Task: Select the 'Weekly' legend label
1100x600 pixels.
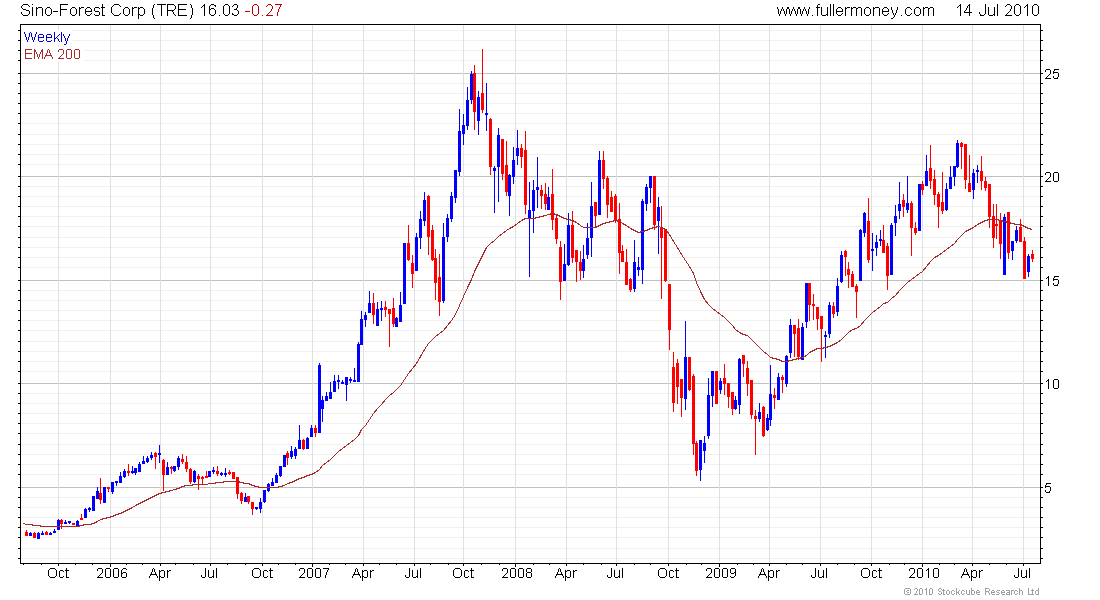Action: tap(47, 37)
